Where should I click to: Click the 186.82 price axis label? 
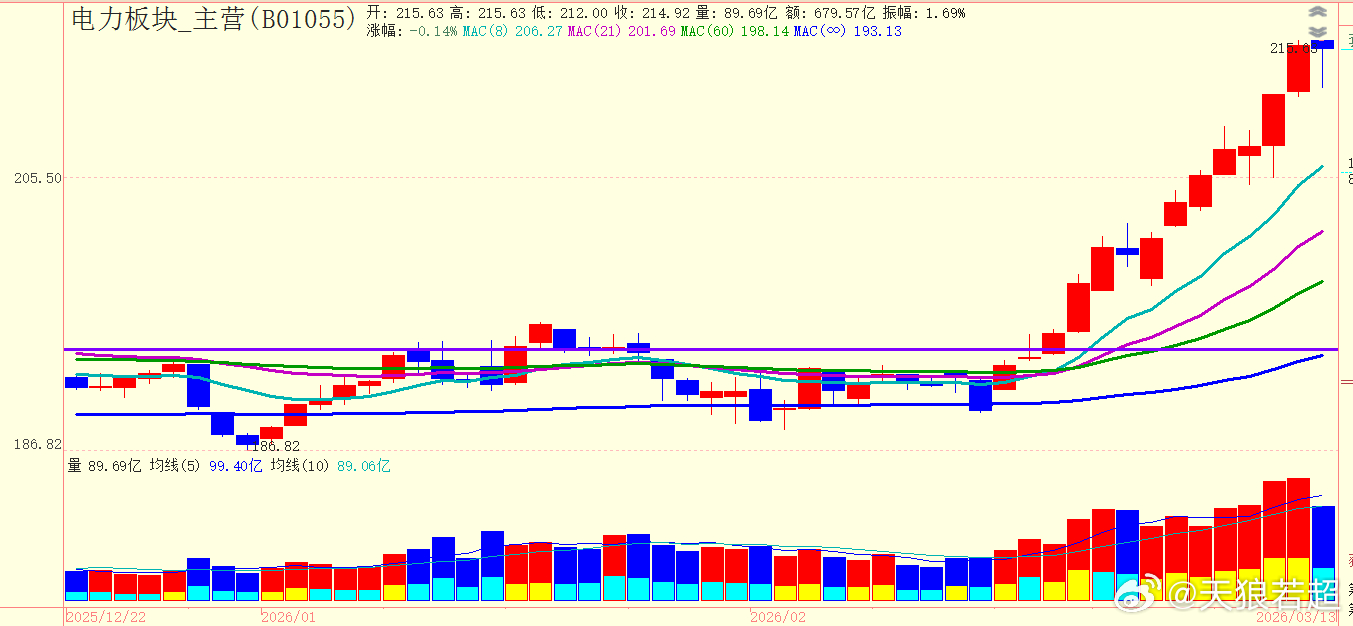(x=37, y=443)
